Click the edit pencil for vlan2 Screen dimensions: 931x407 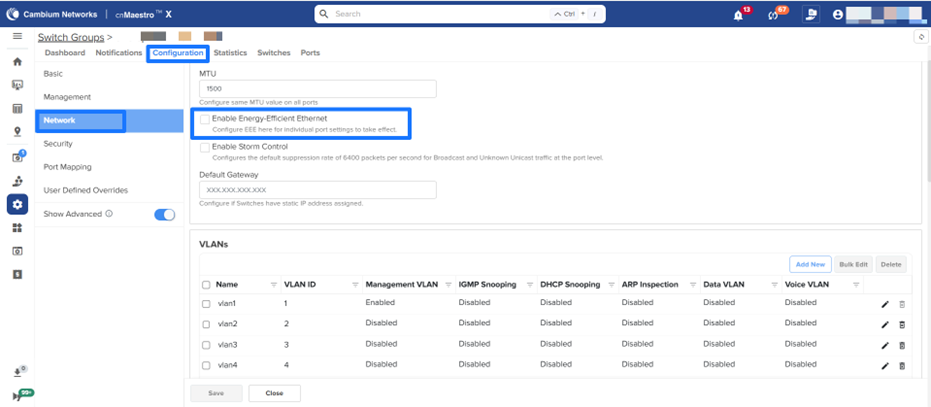884,324
